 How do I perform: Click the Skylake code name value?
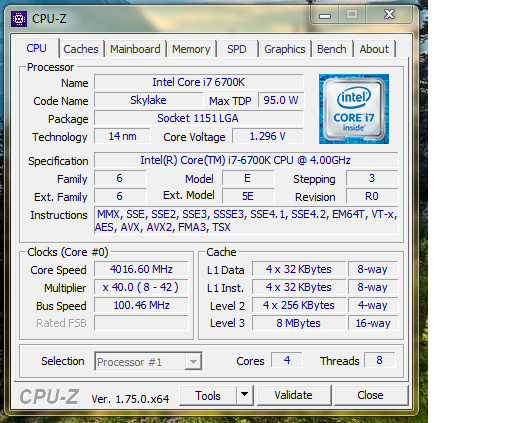pyautogui.click(x=148, y=100)
